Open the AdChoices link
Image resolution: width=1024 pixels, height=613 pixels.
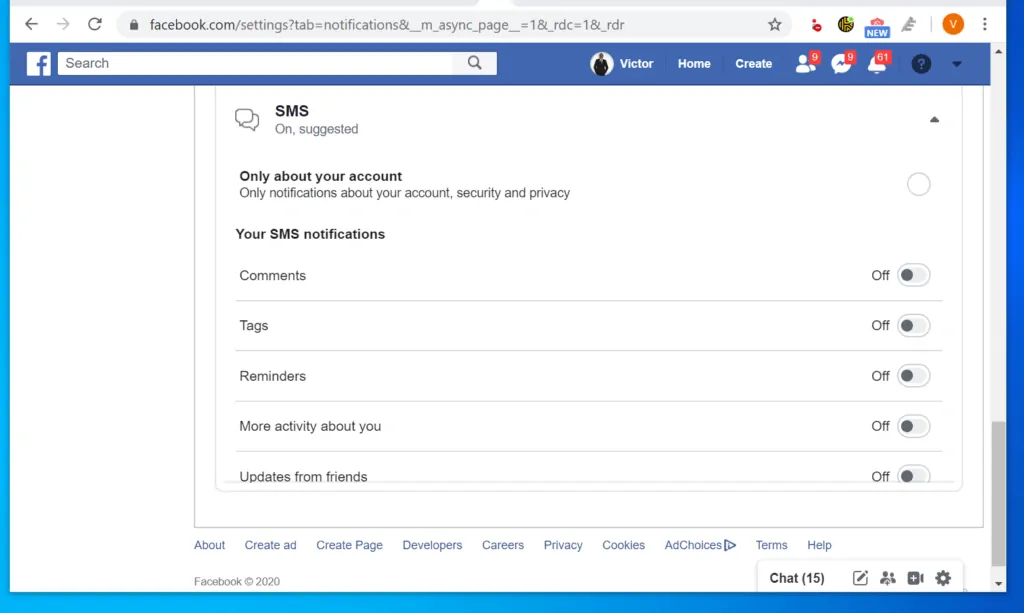(x=693, y=545)
